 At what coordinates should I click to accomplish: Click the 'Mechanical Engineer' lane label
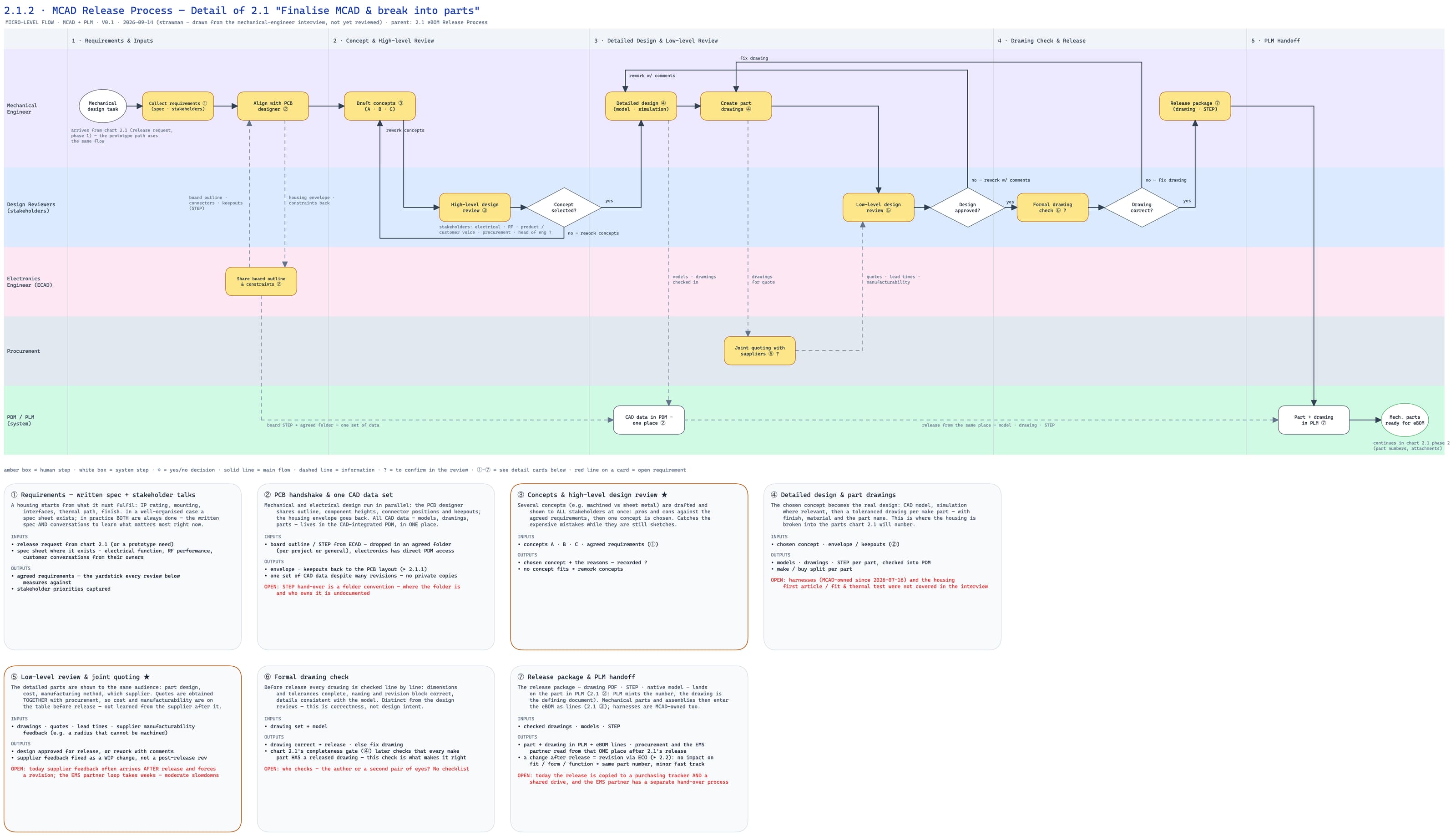(22, 108)
